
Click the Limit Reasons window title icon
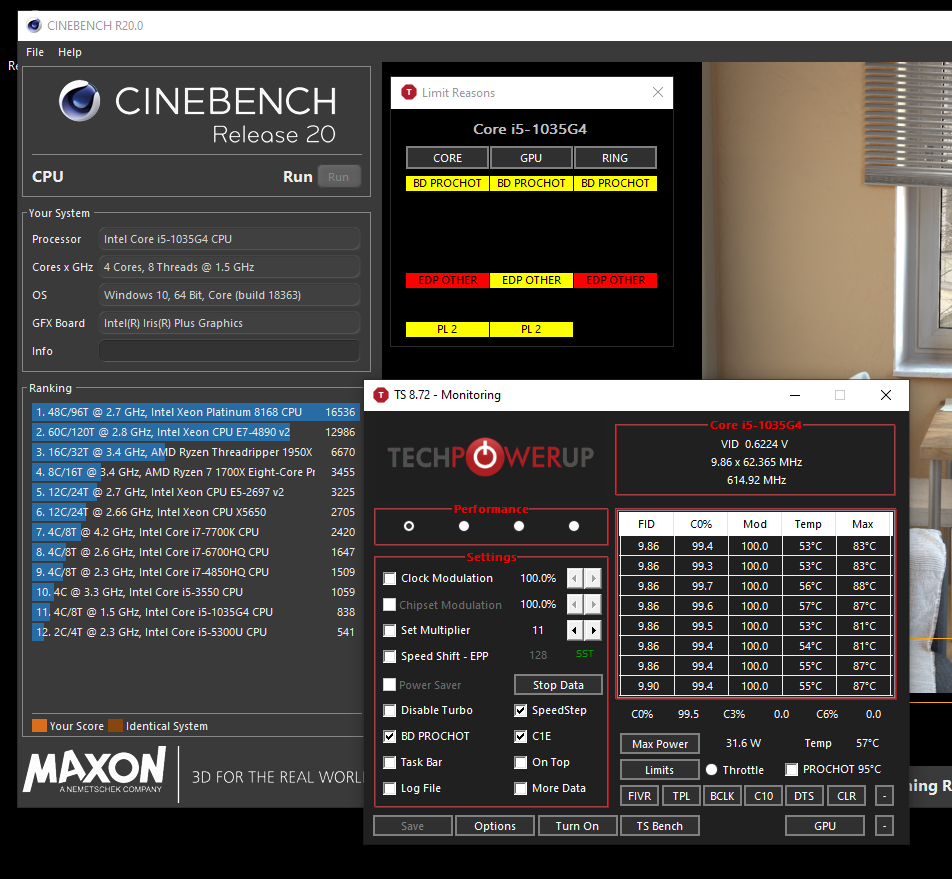408,93
